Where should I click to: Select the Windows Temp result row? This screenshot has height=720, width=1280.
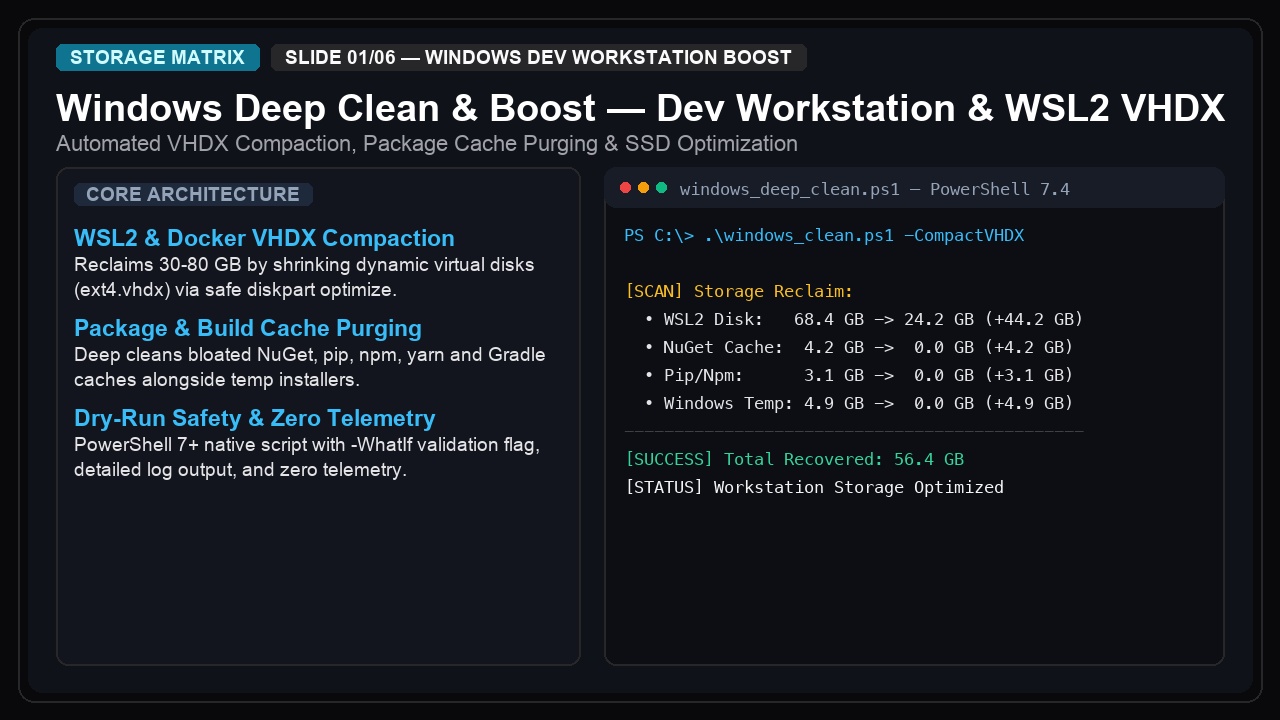pos(859,404)
